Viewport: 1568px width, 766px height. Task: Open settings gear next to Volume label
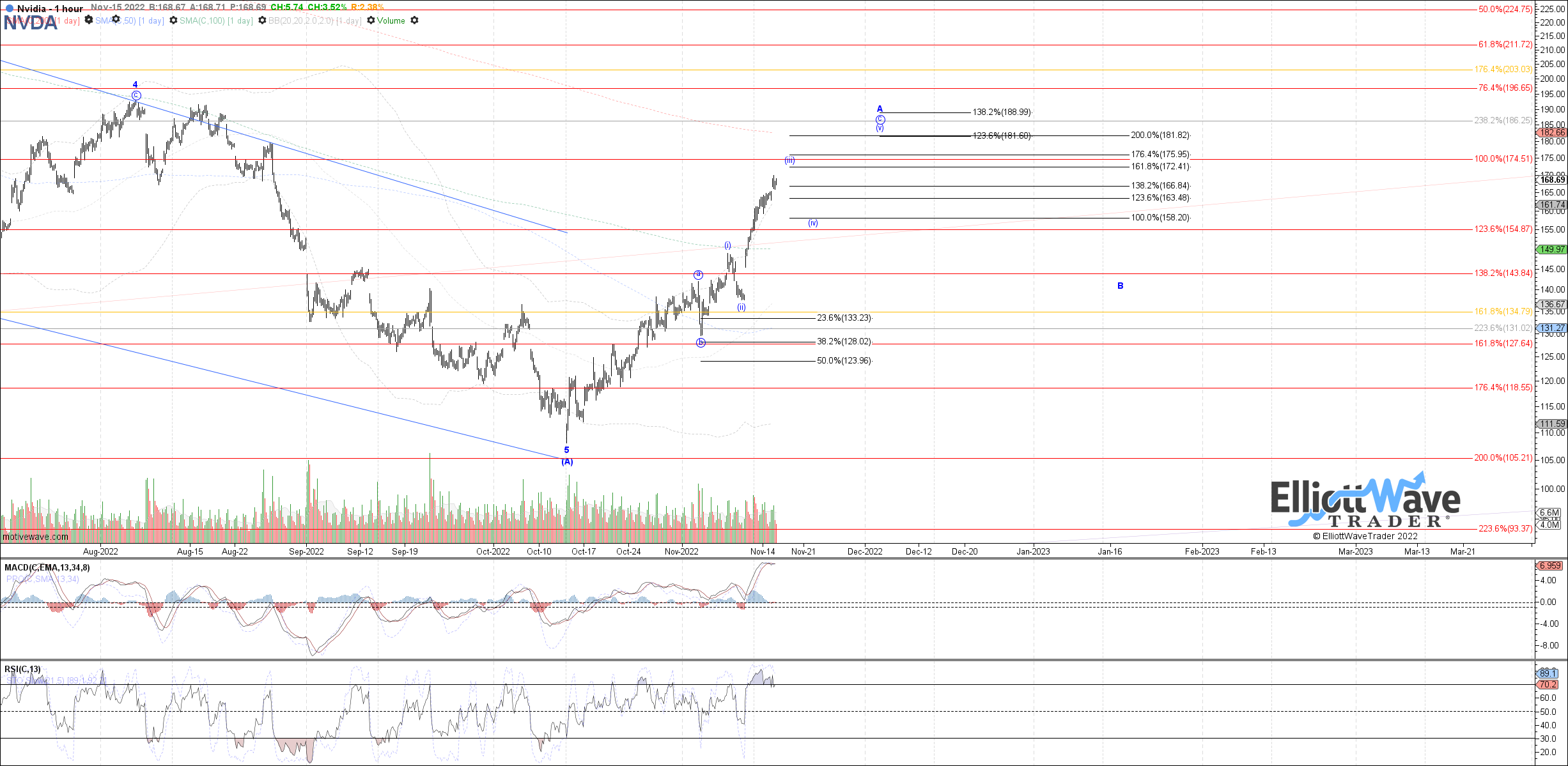pyautogui.click(x=414, y=20)
